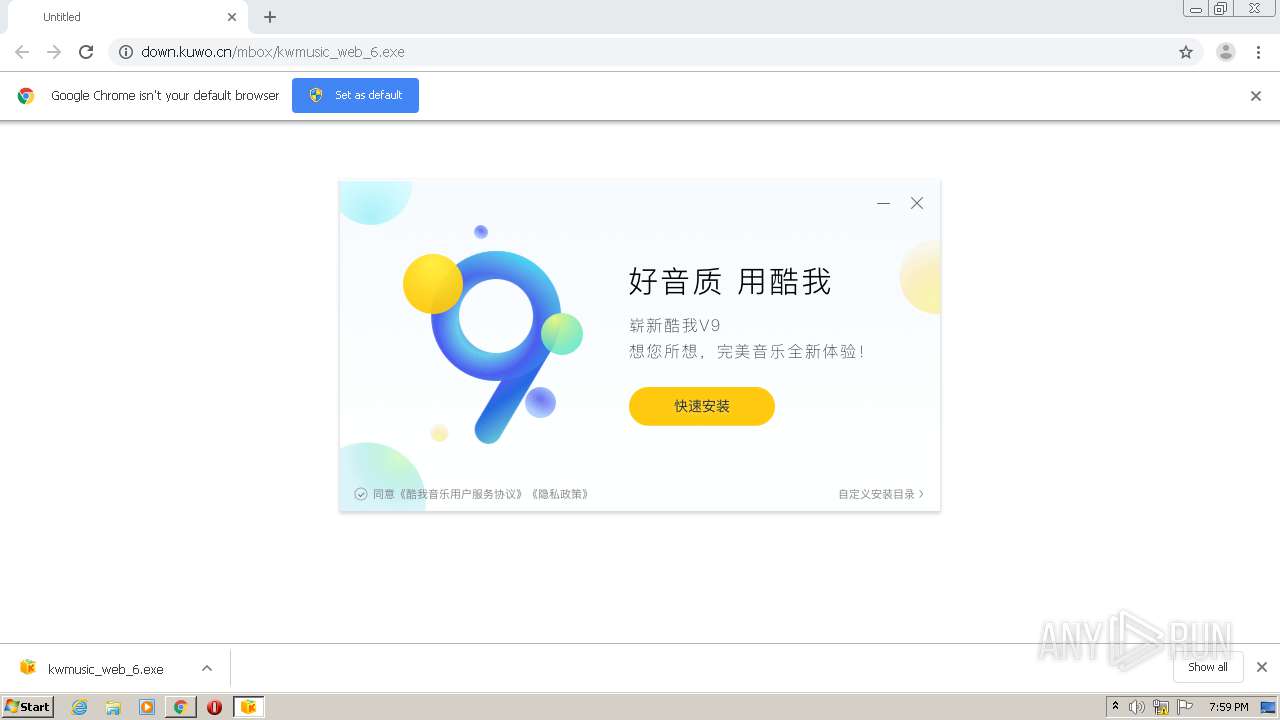The image size is (1280, 720).
Task: Reload the current page
Action: pyautogui.click(x=86, y=52)
